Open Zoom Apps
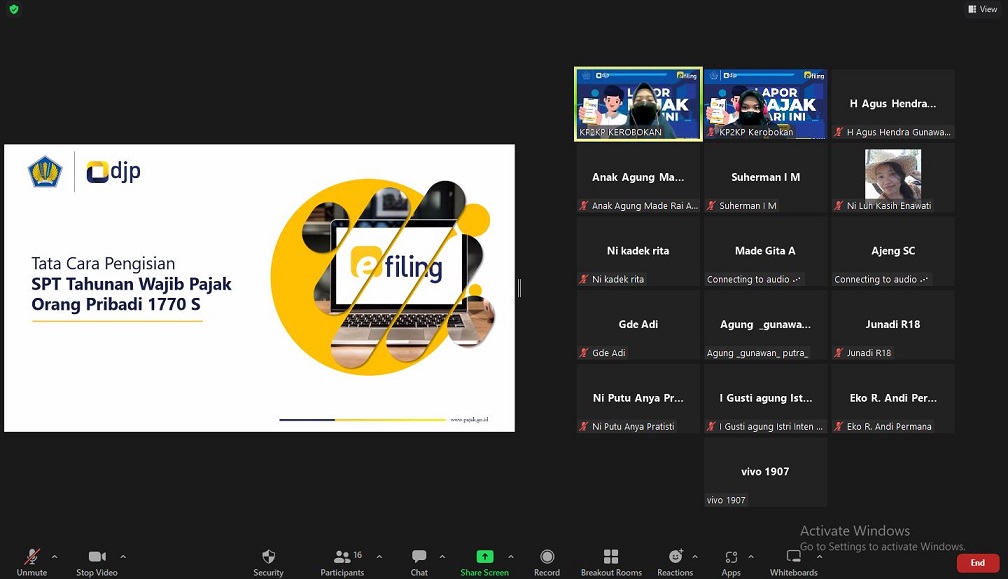Image resolution: width=1008 pixels, height=579 pixels. pos(731,562)
